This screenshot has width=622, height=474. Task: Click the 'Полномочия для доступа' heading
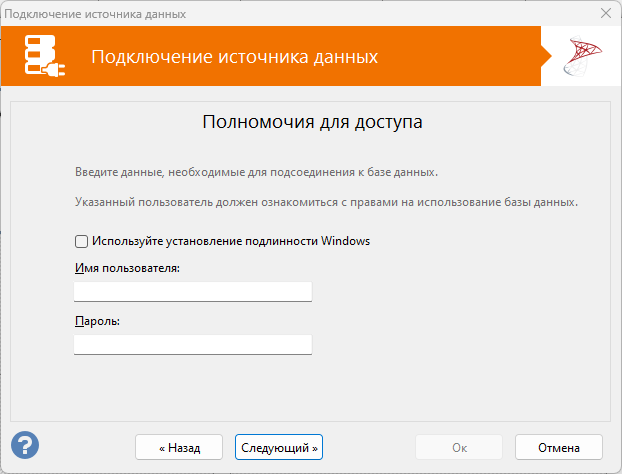coord(312,123)
